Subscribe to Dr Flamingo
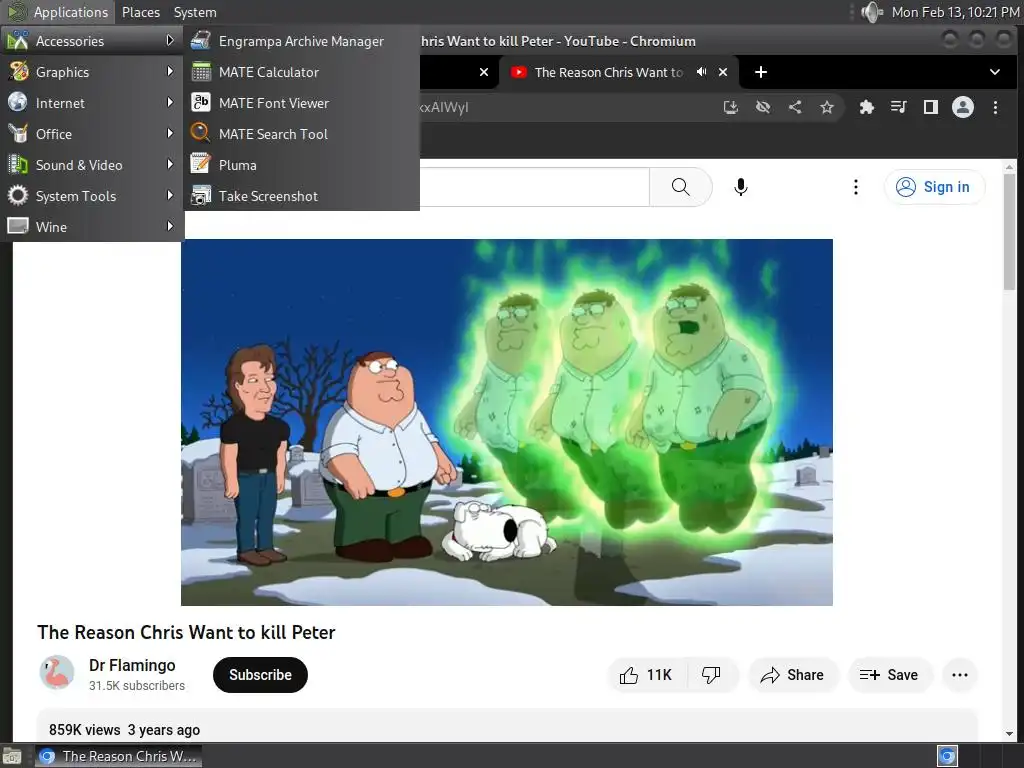 point(260,675)
